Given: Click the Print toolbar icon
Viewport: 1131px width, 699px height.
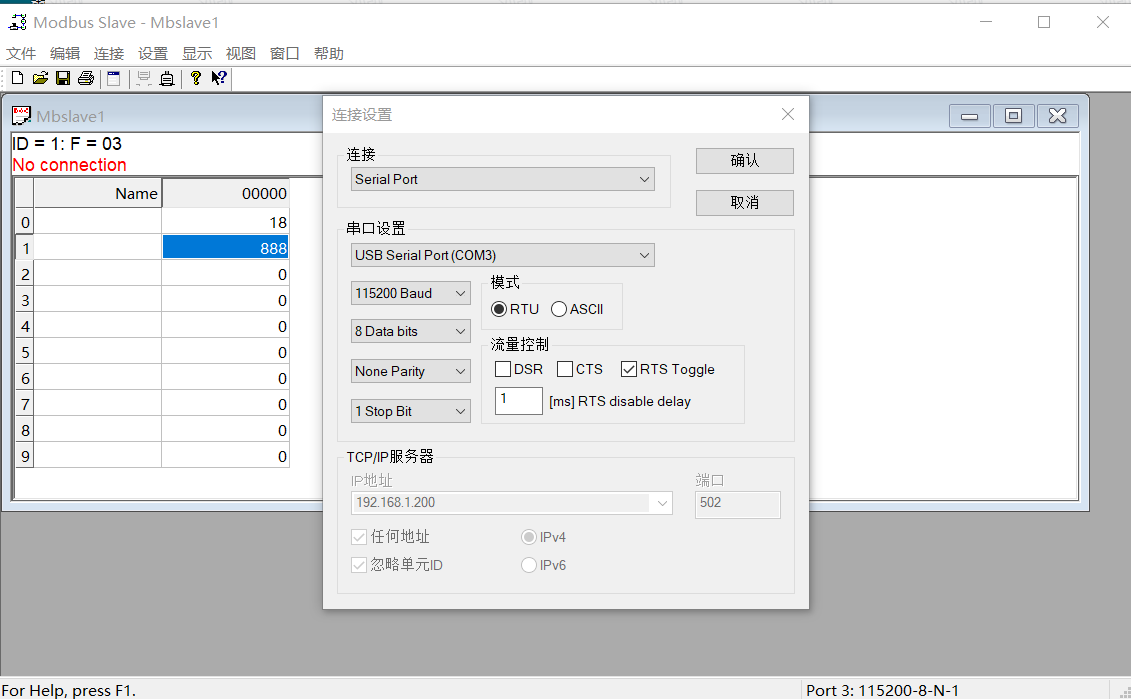Looking at the screenshot, I should [86, 78].
